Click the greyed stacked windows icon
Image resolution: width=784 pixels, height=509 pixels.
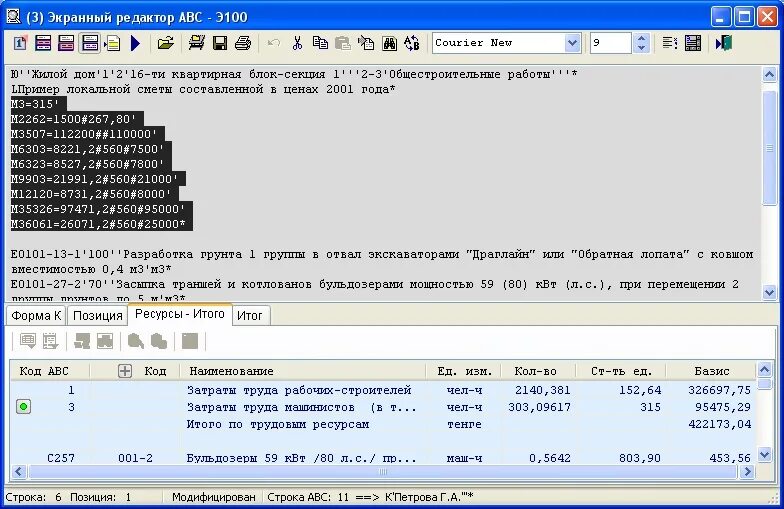pos(82,341)
